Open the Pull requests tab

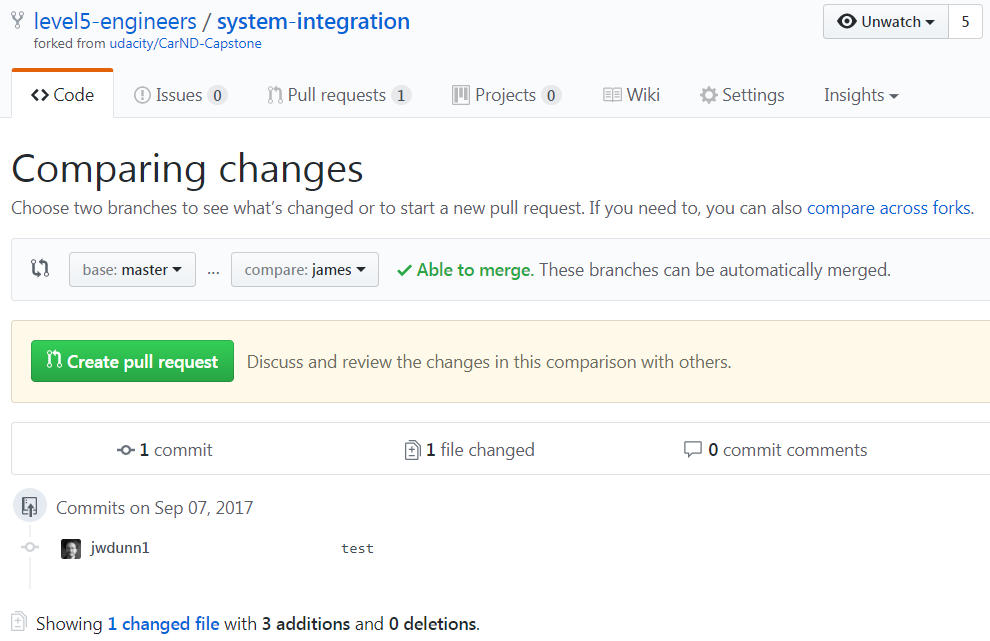click(x=339, y=95)
